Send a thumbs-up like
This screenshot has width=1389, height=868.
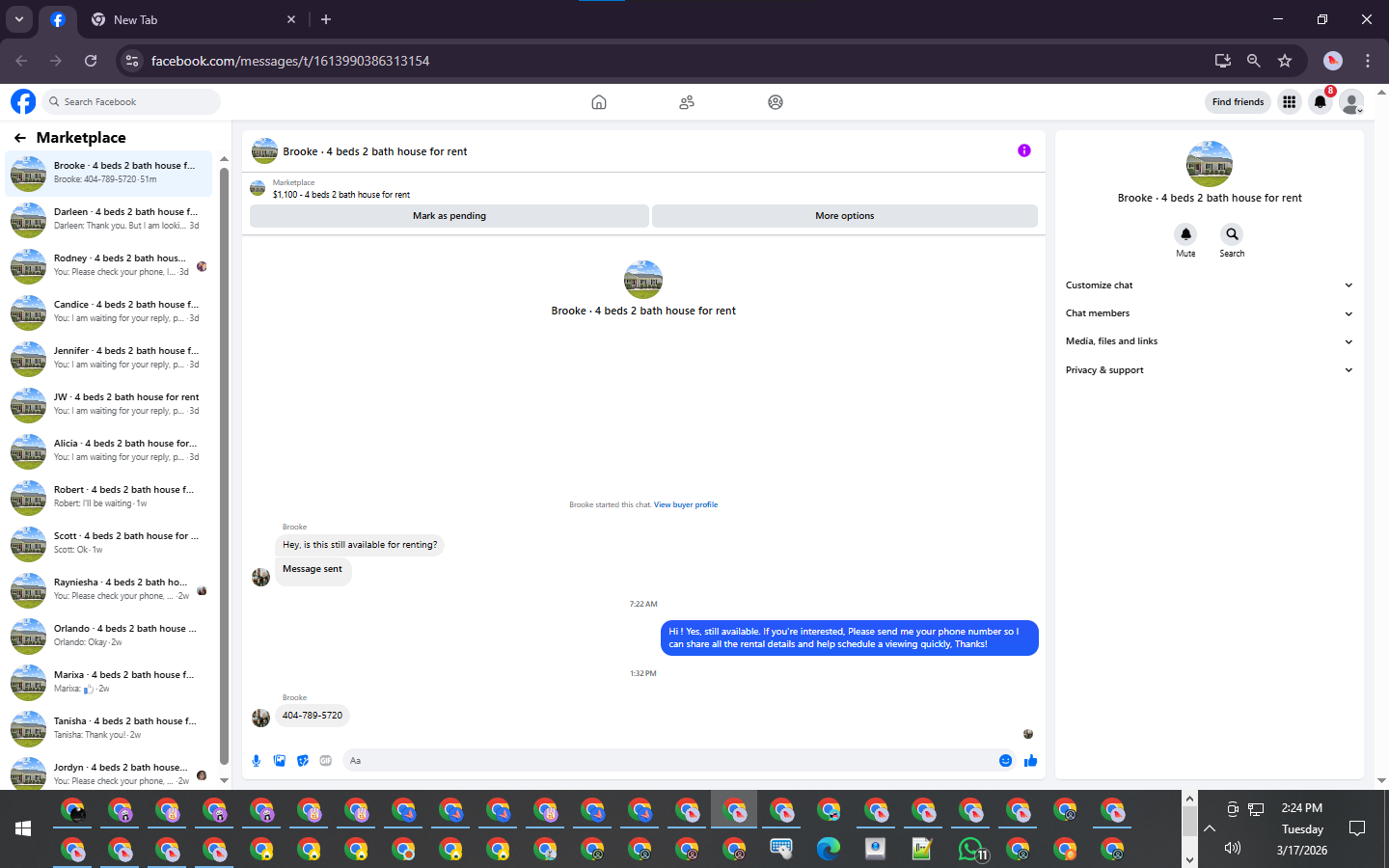coord(1030,761)
